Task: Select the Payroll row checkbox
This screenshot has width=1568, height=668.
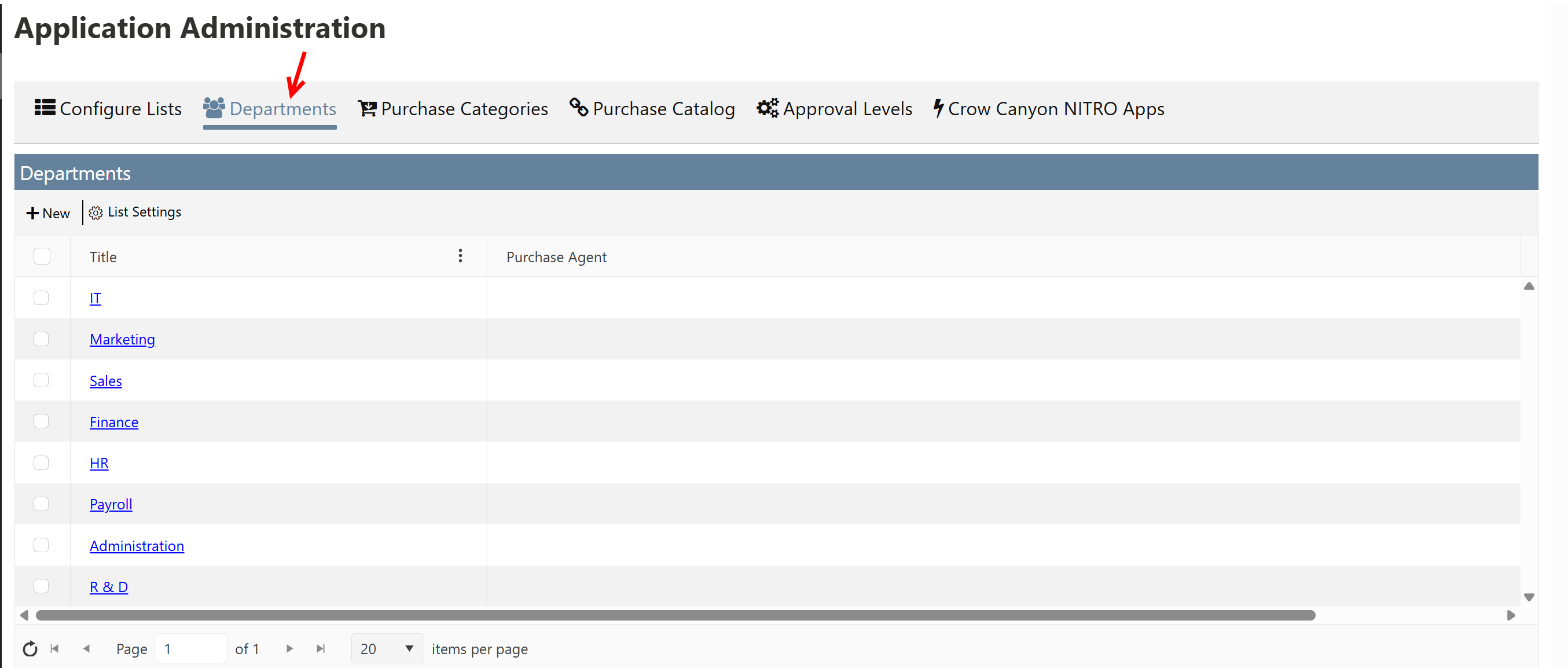Action: [42, 504]
